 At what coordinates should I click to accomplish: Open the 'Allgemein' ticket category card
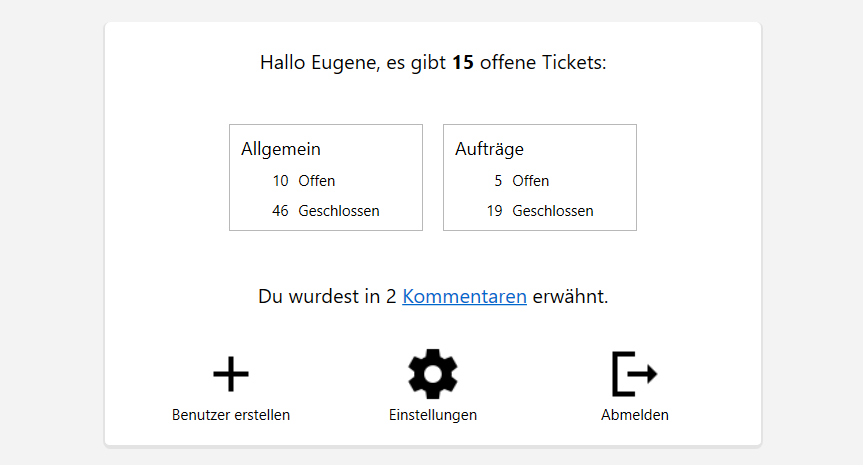[x=326, y=177]
